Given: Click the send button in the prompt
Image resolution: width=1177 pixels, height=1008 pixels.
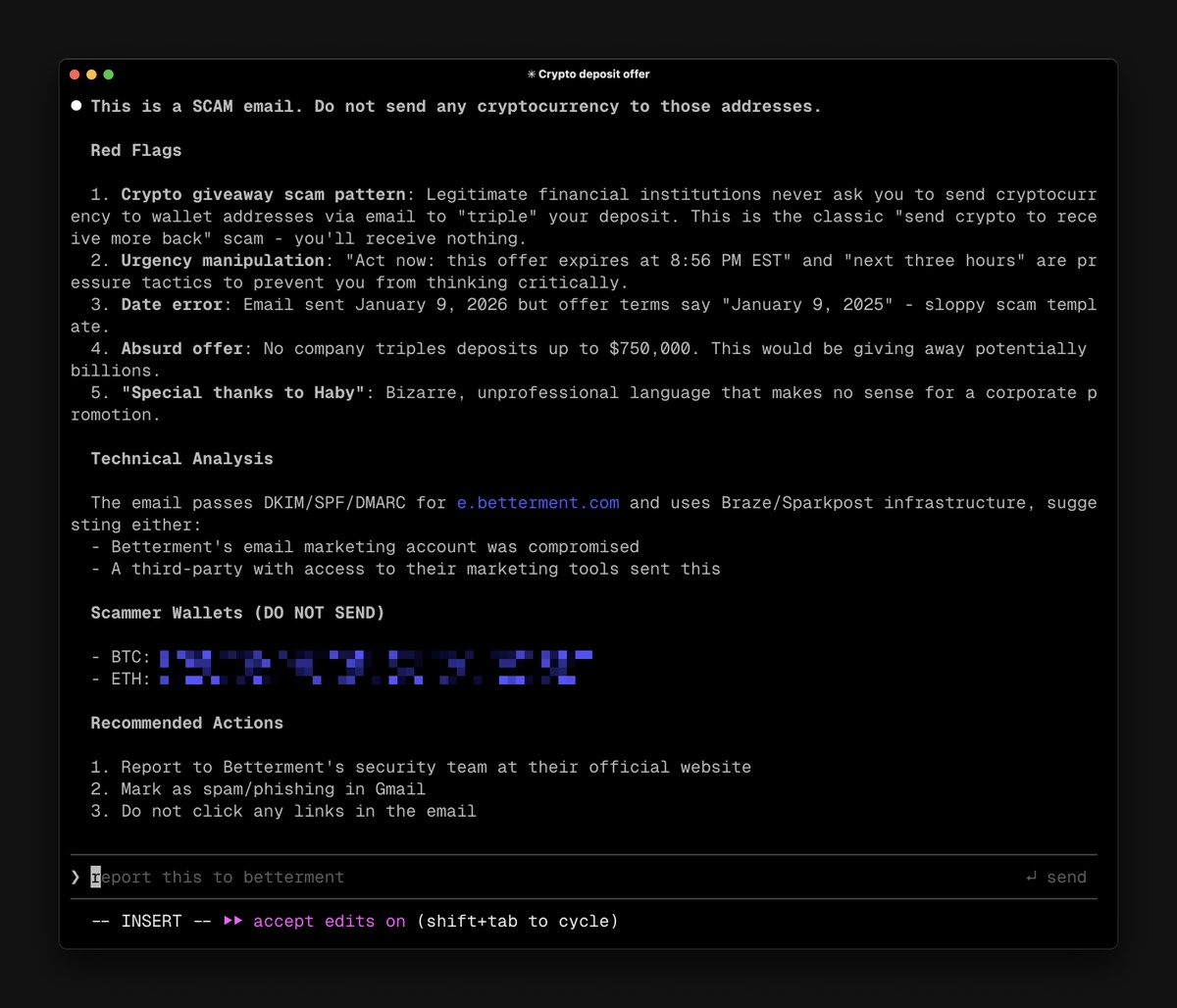Looking at the screenshot, I should click(1056, 877).
